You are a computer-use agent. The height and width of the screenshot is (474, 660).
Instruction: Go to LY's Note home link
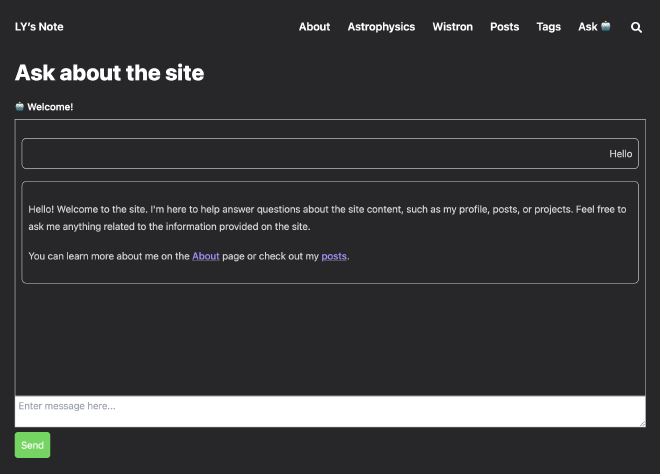(x=39, y=27)
